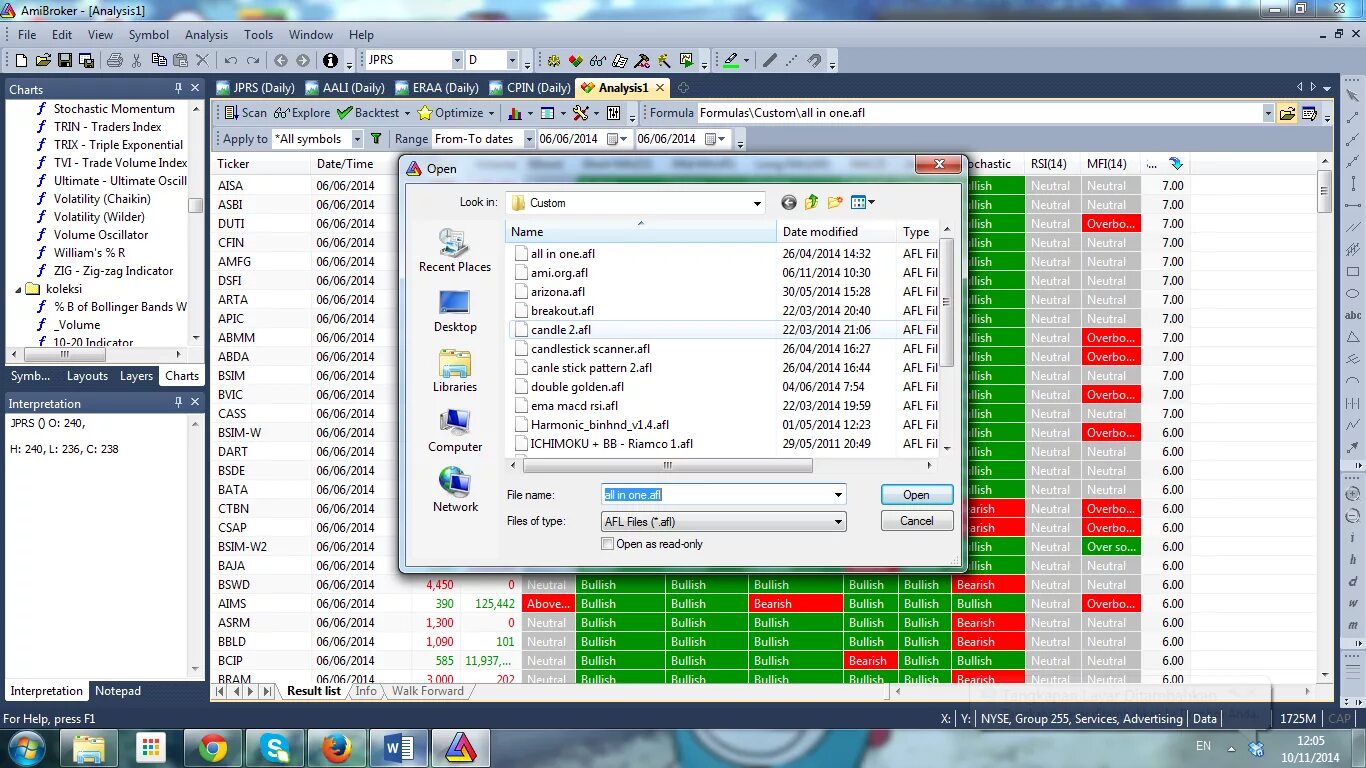Click file list vertical scrollbar in dialog
This screenshot has width=1366, height=768.
click(946, 303)
